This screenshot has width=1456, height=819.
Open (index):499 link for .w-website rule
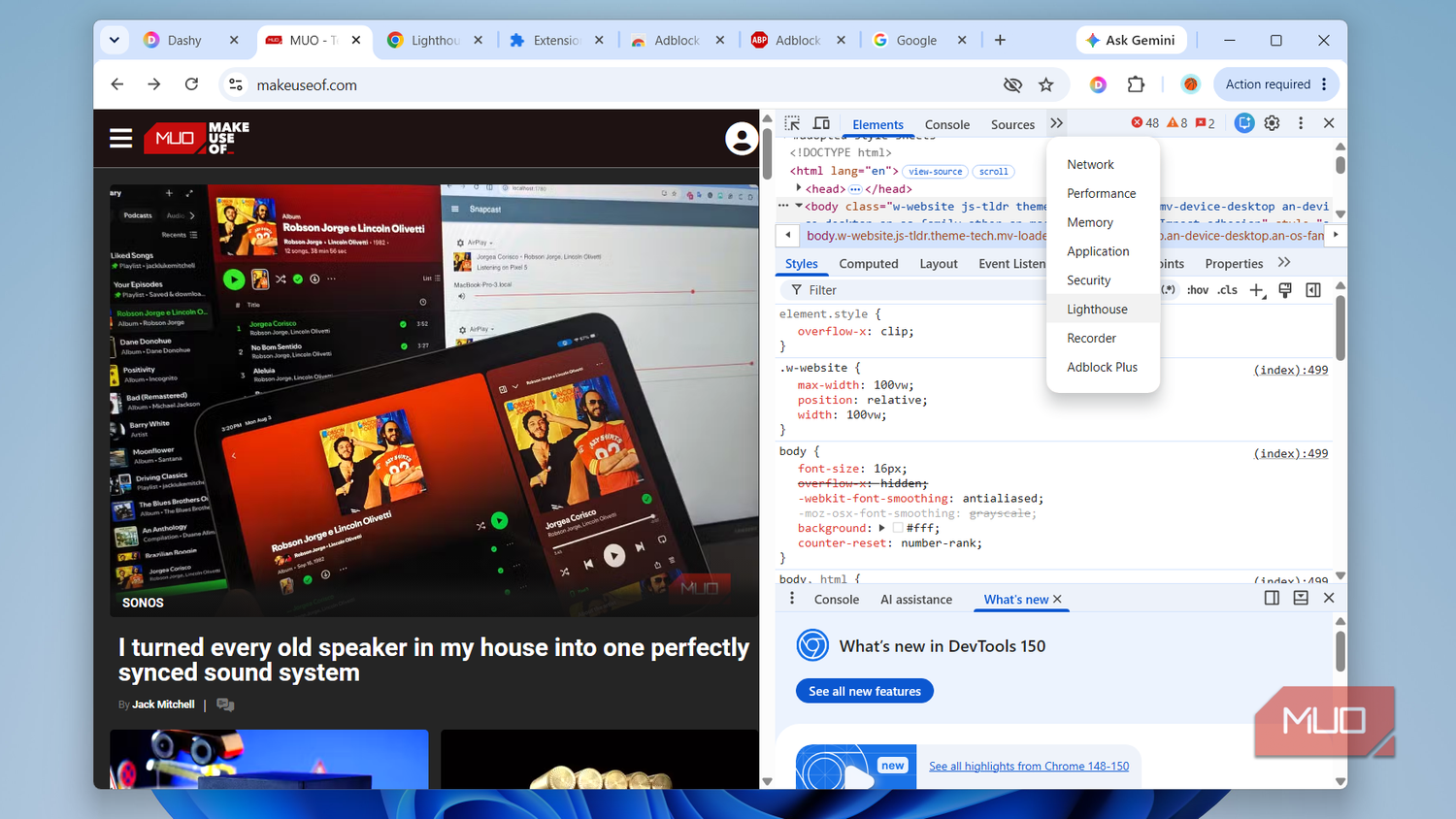pyautogui.click(x=1291, y=370)
